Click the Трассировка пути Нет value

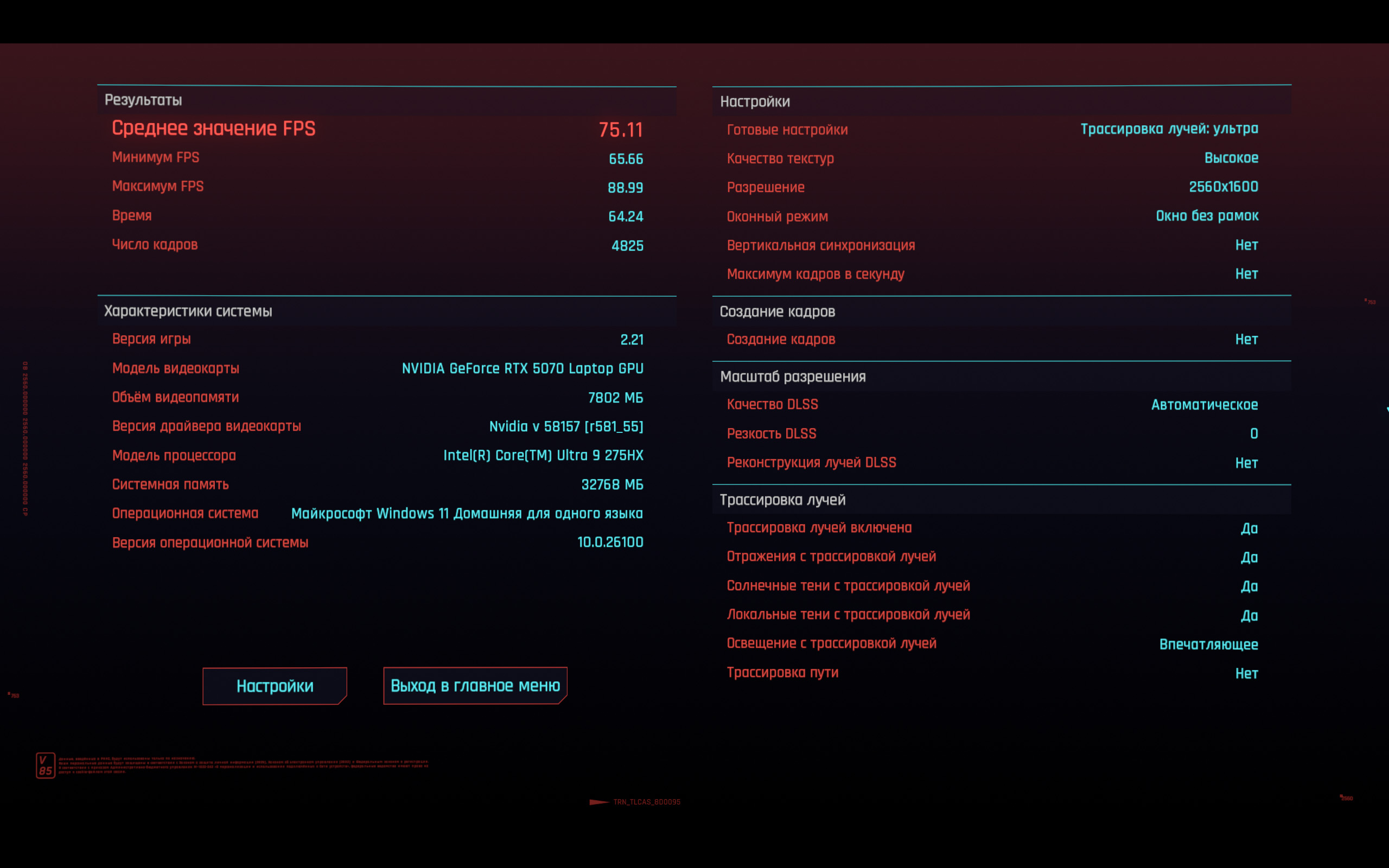click(1246, 673)
